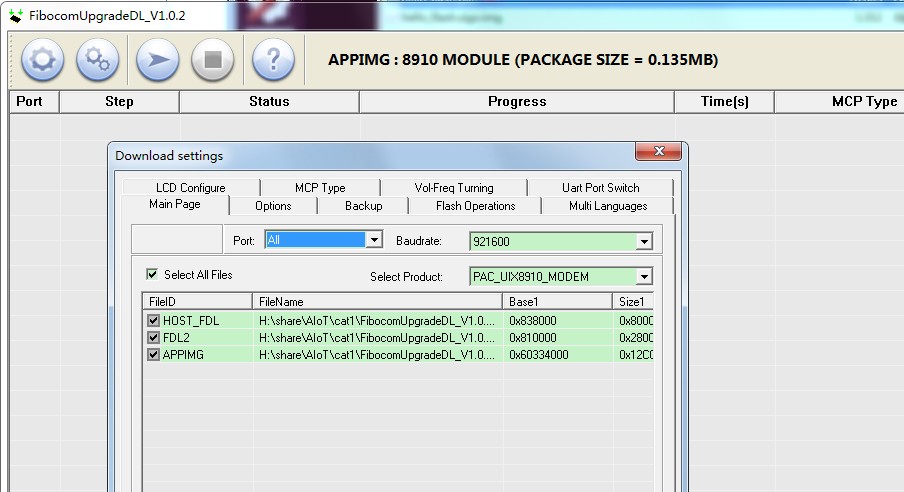Viewport: 904px width, 492px height.
Task: Click the base address 0x60334000
Action: tap(538, 354)
